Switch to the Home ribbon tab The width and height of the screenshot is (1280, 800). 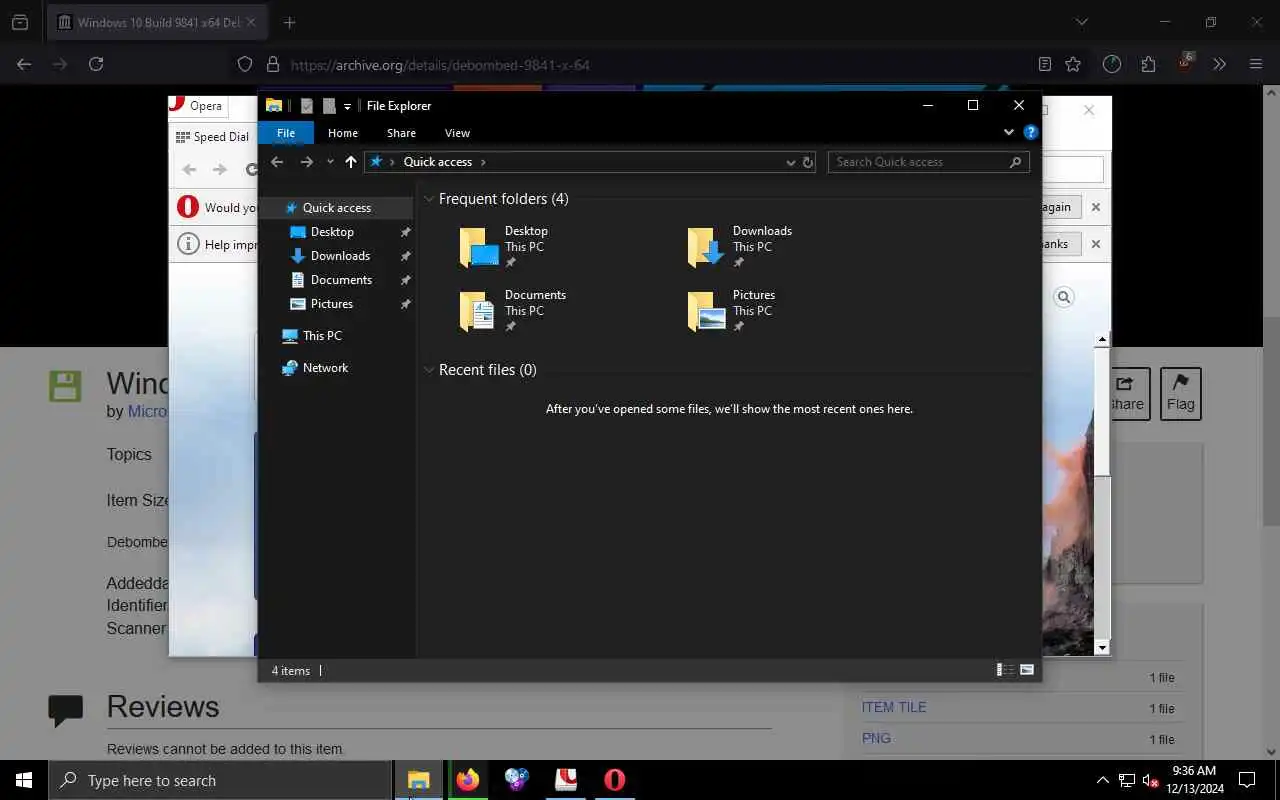[343, 133]
